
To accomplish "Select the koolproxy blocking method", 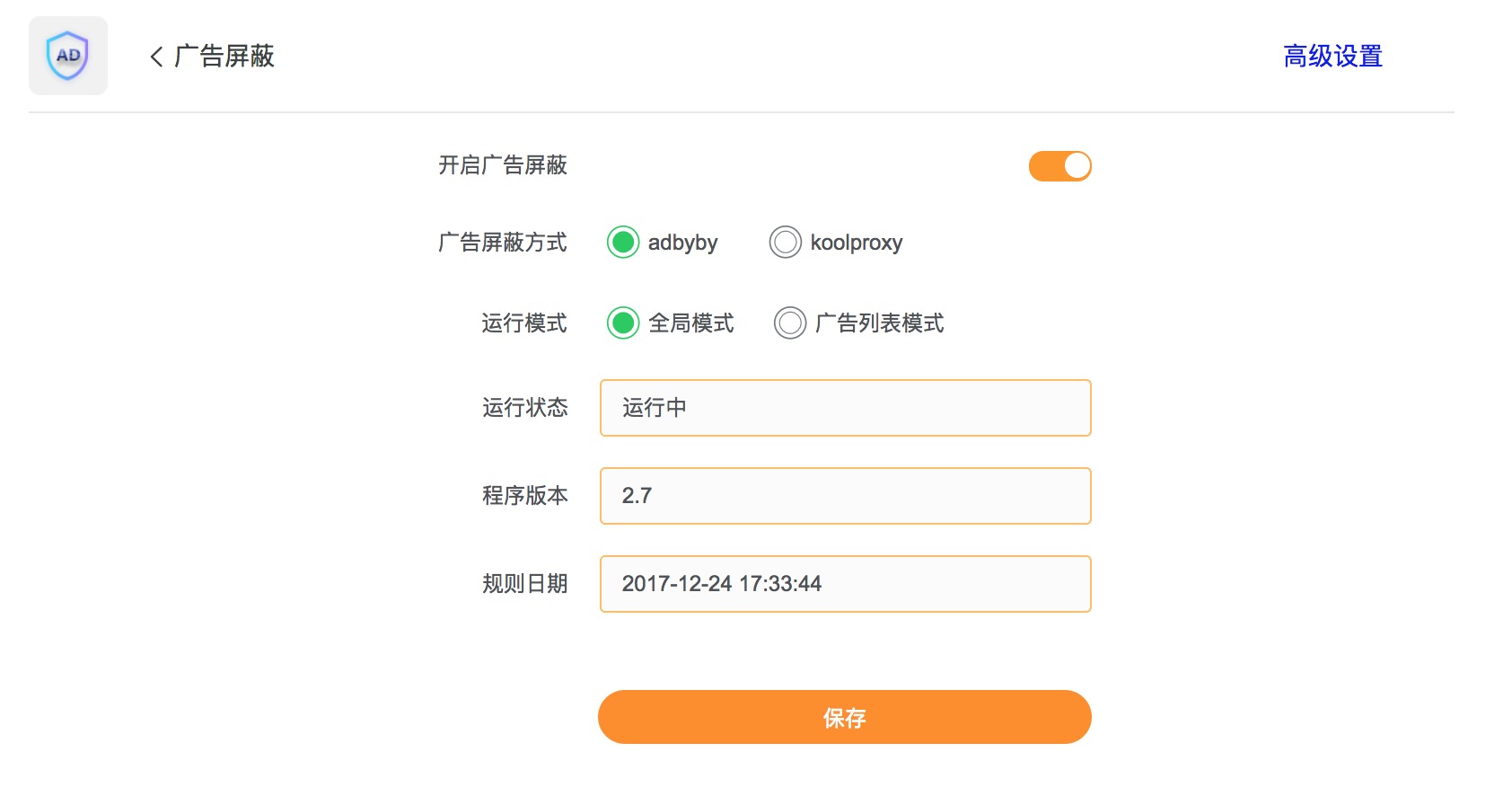I will 786,242.
